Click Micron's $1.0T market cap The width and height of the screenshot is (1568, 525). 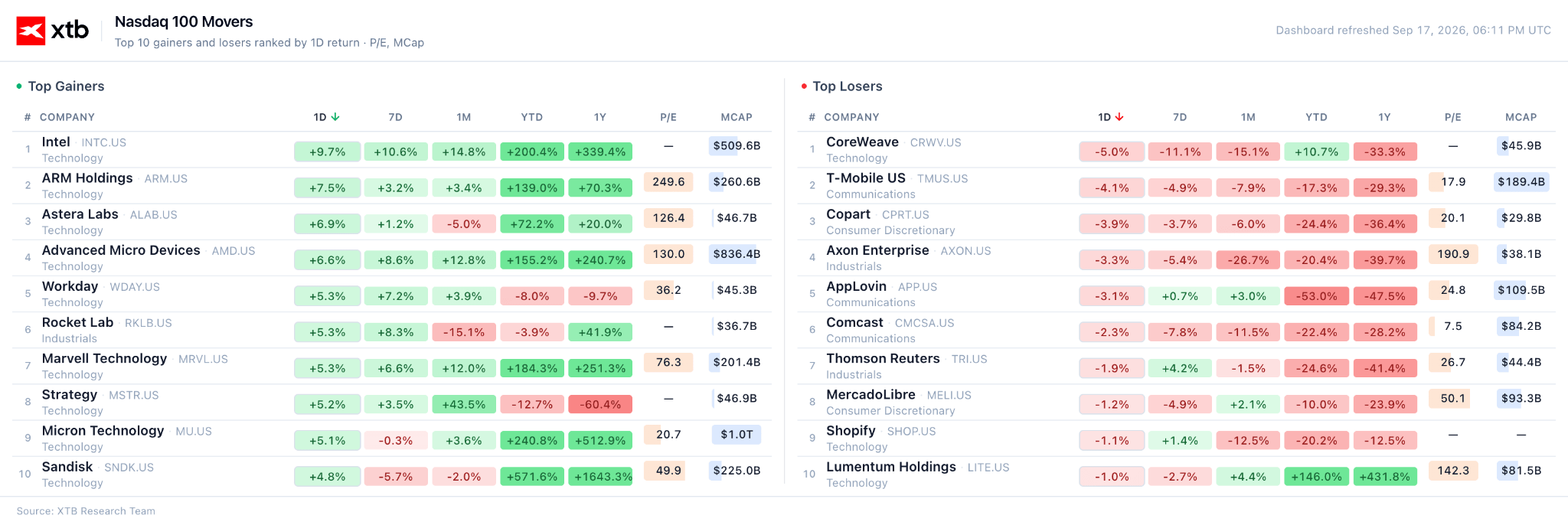[x=737, y=434]
